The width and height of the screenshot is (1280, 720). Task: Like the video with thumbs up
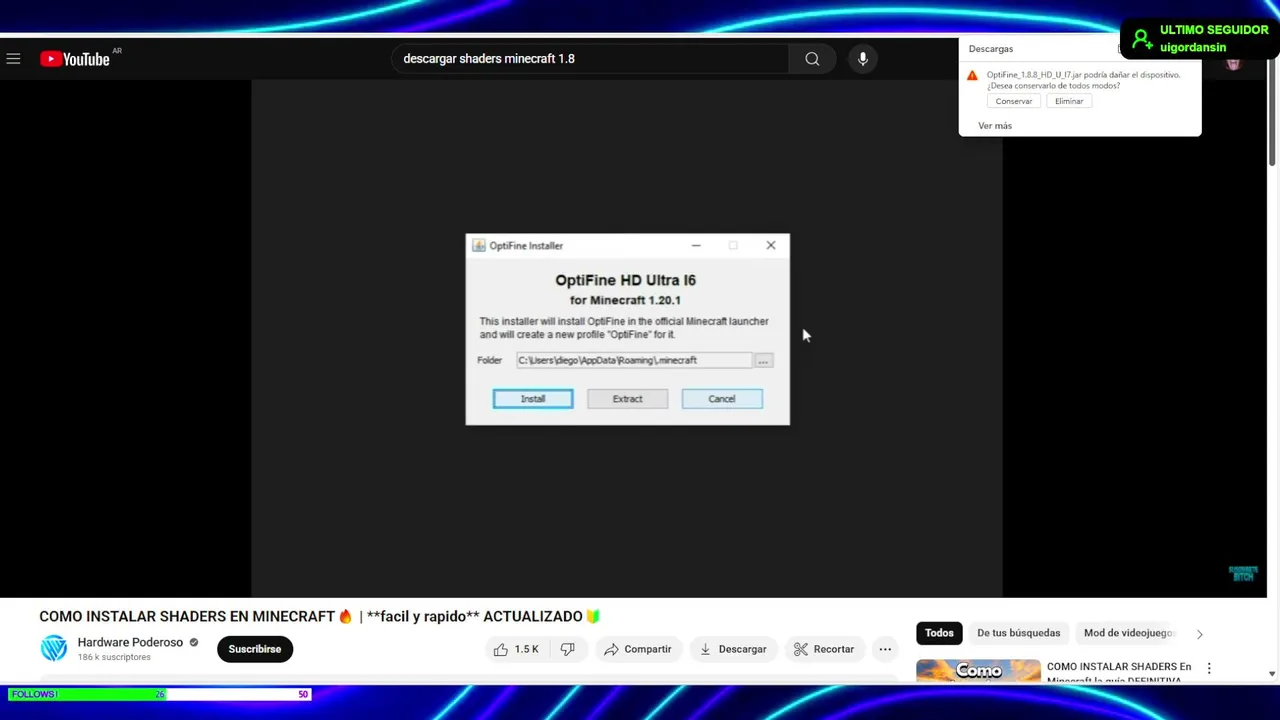516,649
